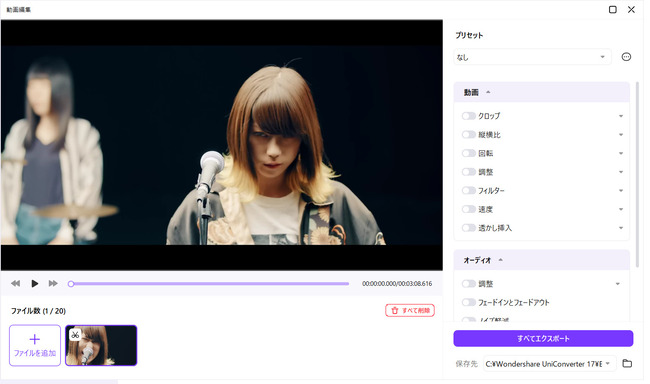Toggle the audio 調整 switch
The height and width of the screenshot is (384, 650).
469,284
